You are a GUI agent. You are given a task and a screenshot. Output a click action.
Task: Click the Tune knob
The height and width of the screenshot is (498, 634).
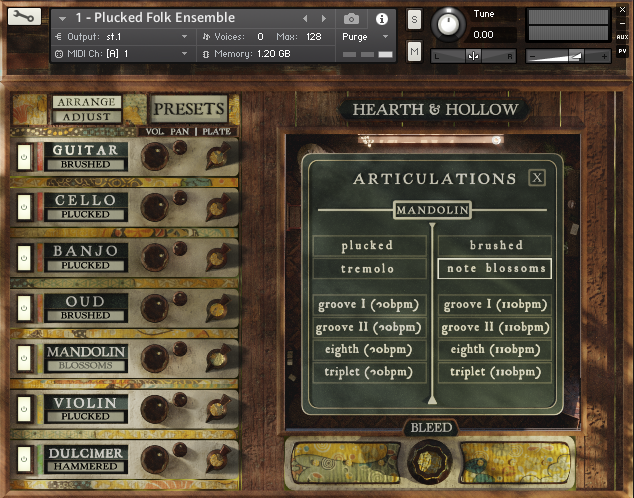click(x=448, y=24)
